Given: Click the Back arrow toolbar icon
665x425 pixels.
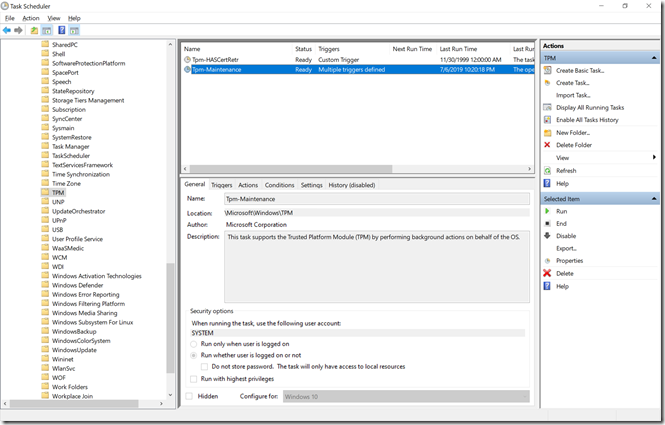Looking at the screenshot, I should (x=8, y=30).
